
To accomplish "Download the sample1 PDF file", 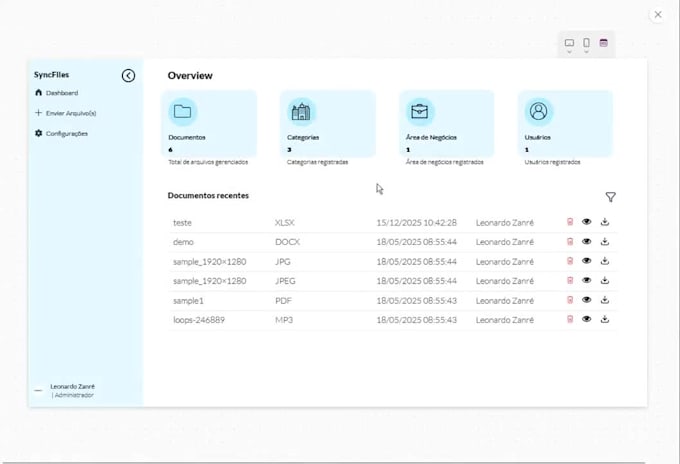I will 605,300.
